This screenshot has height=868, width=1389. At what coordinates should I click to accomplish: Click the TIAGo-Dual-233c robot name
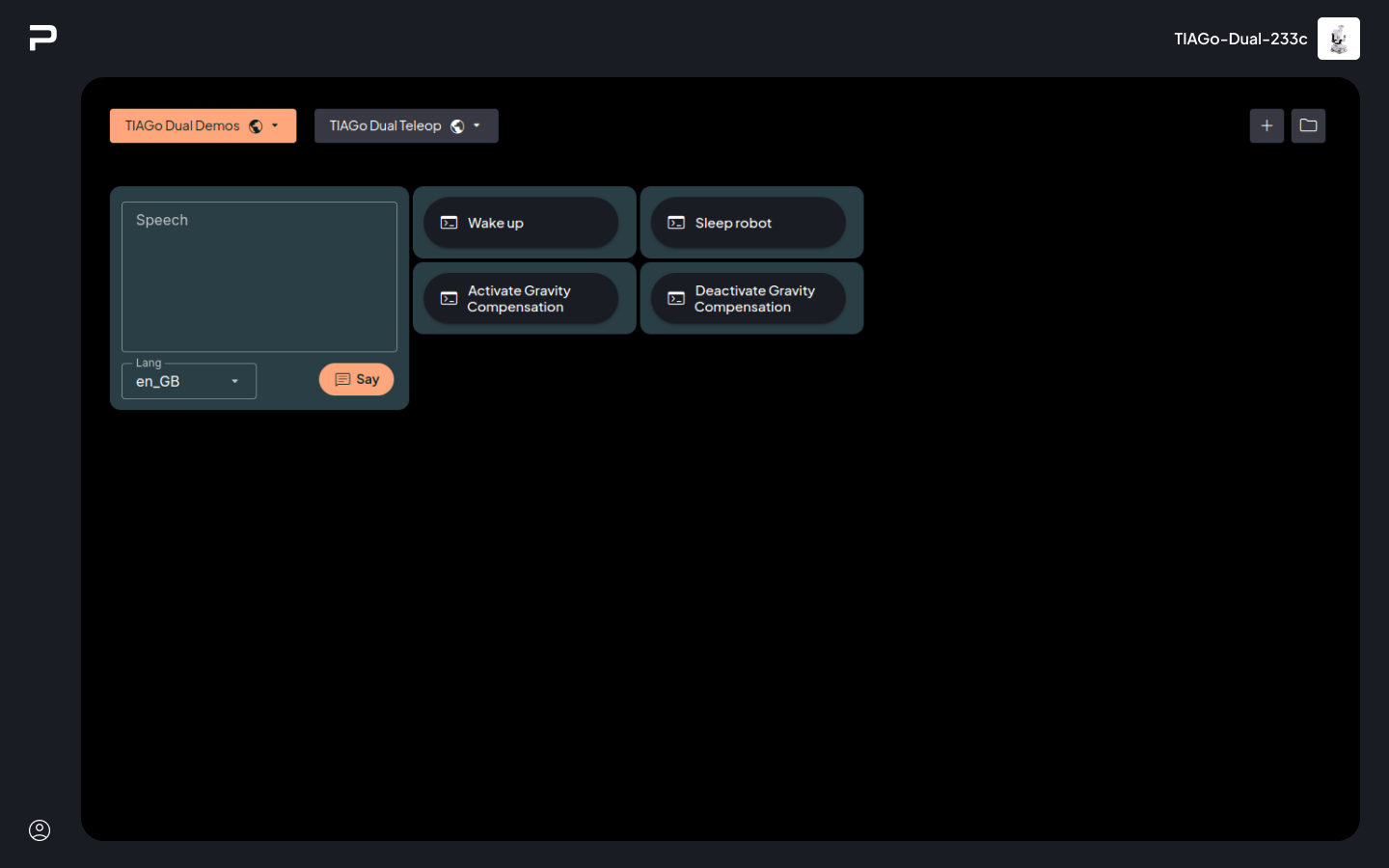[x=1240, y=39]
